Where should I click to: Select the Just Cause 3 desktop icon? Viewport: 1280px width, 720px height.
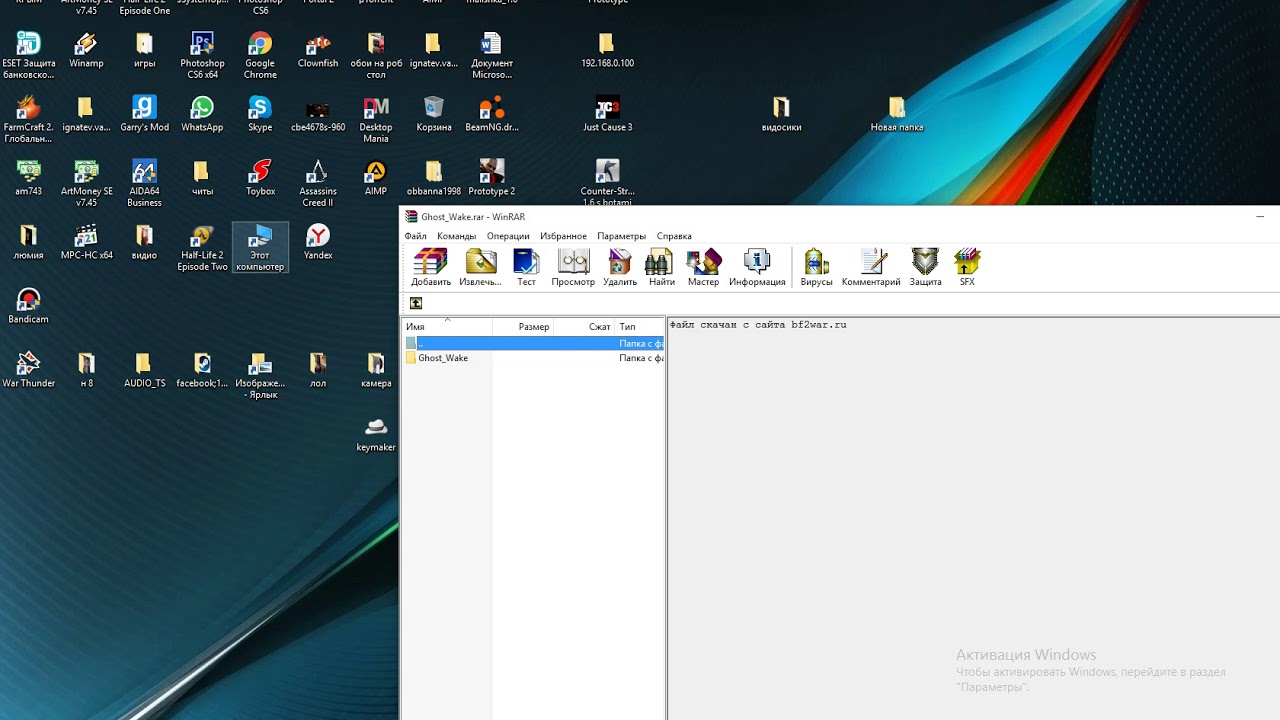tap(607, 114)
